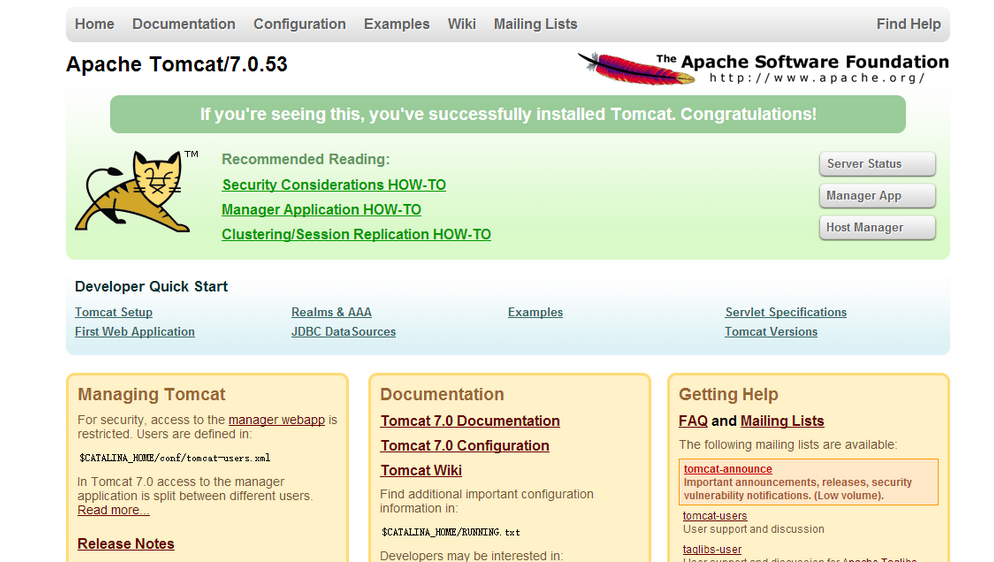Open Clustering/Session Replication HOW-TO link
Viewport: 994px width, 562px height.
tap(356, 234)
